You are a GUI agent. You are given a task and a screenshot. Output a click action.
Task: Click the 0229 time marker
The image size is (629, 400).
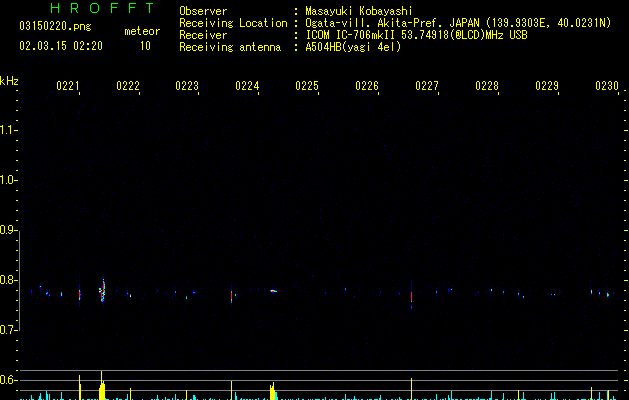tap(547, 86)
